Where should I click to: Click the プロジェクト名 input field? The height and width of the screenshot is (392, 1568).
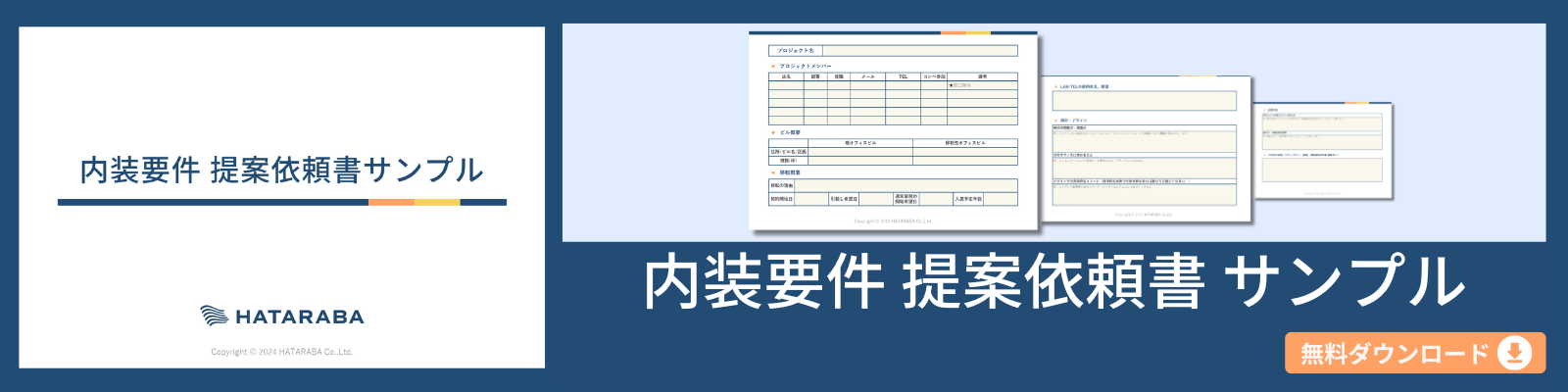pyautogui.click(x=919, y=50)
